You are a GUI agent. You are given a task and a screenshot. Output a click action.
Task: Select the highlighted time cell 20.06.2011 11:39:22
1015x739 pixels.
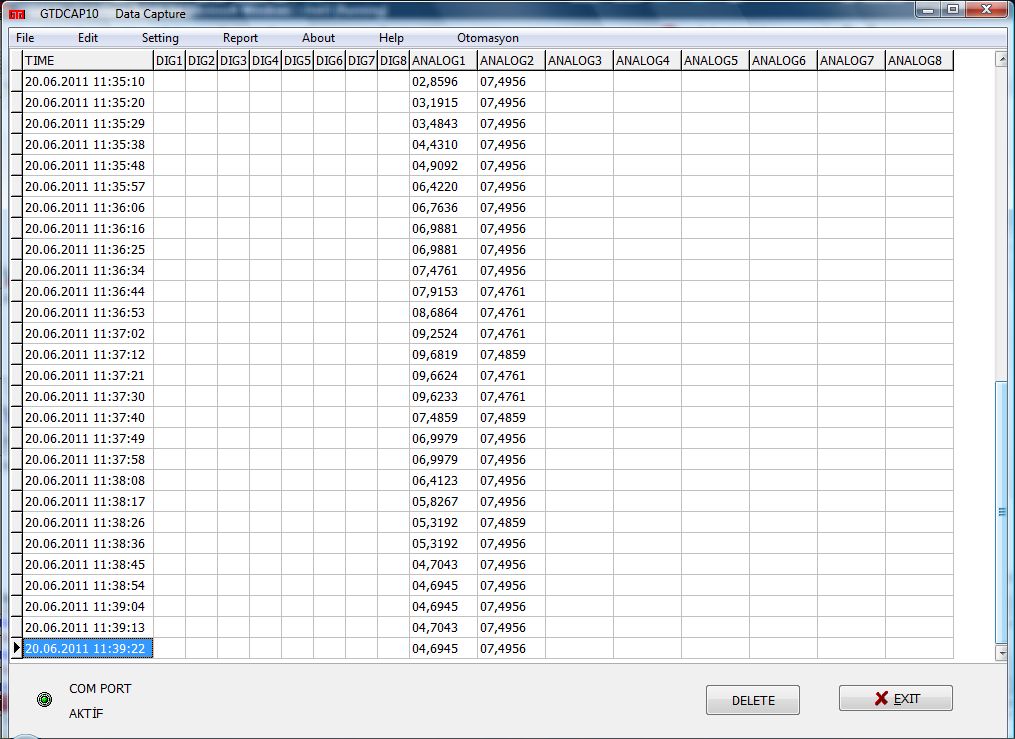[88, 648]
